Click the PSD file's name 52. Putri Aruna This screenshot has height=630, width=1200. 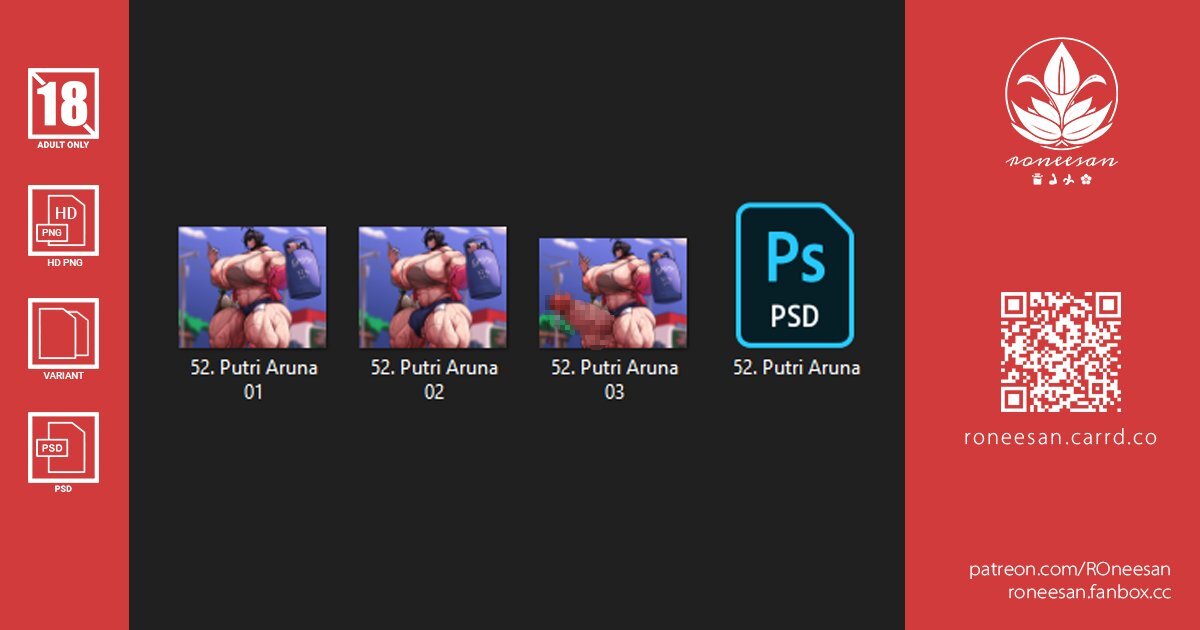pyautogui.click(x=796, y=367)
